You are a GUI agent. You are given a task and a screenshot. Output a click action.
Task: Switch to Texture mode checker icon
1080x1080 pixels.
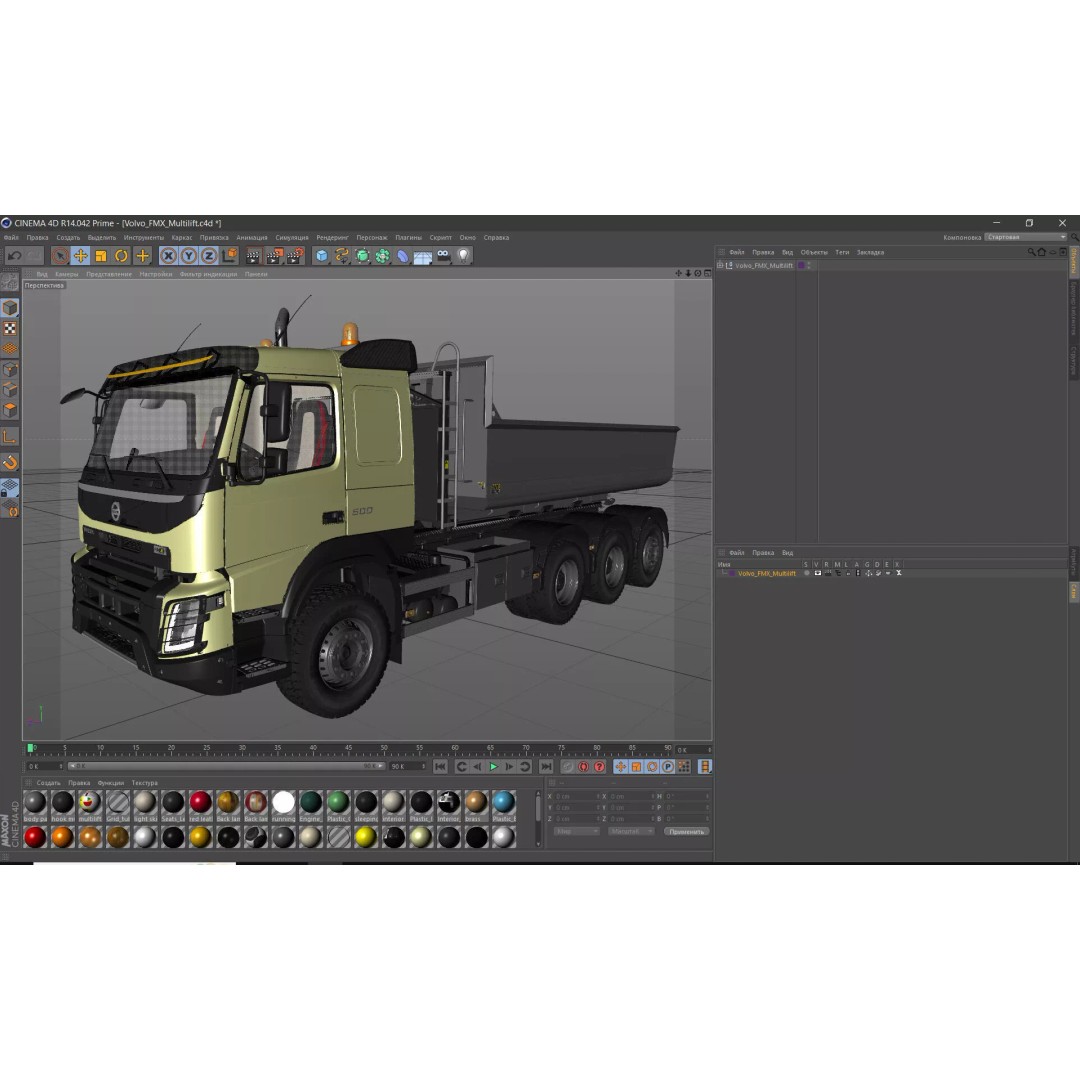(x=10, y=329)
